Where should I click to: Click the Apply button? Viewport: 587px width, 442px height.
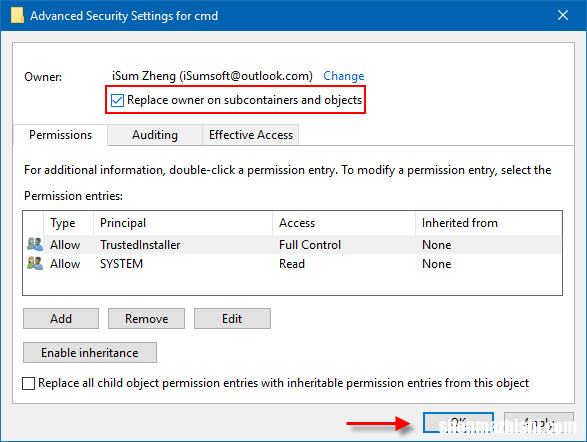pyautogui.click(x=539, y=423)
